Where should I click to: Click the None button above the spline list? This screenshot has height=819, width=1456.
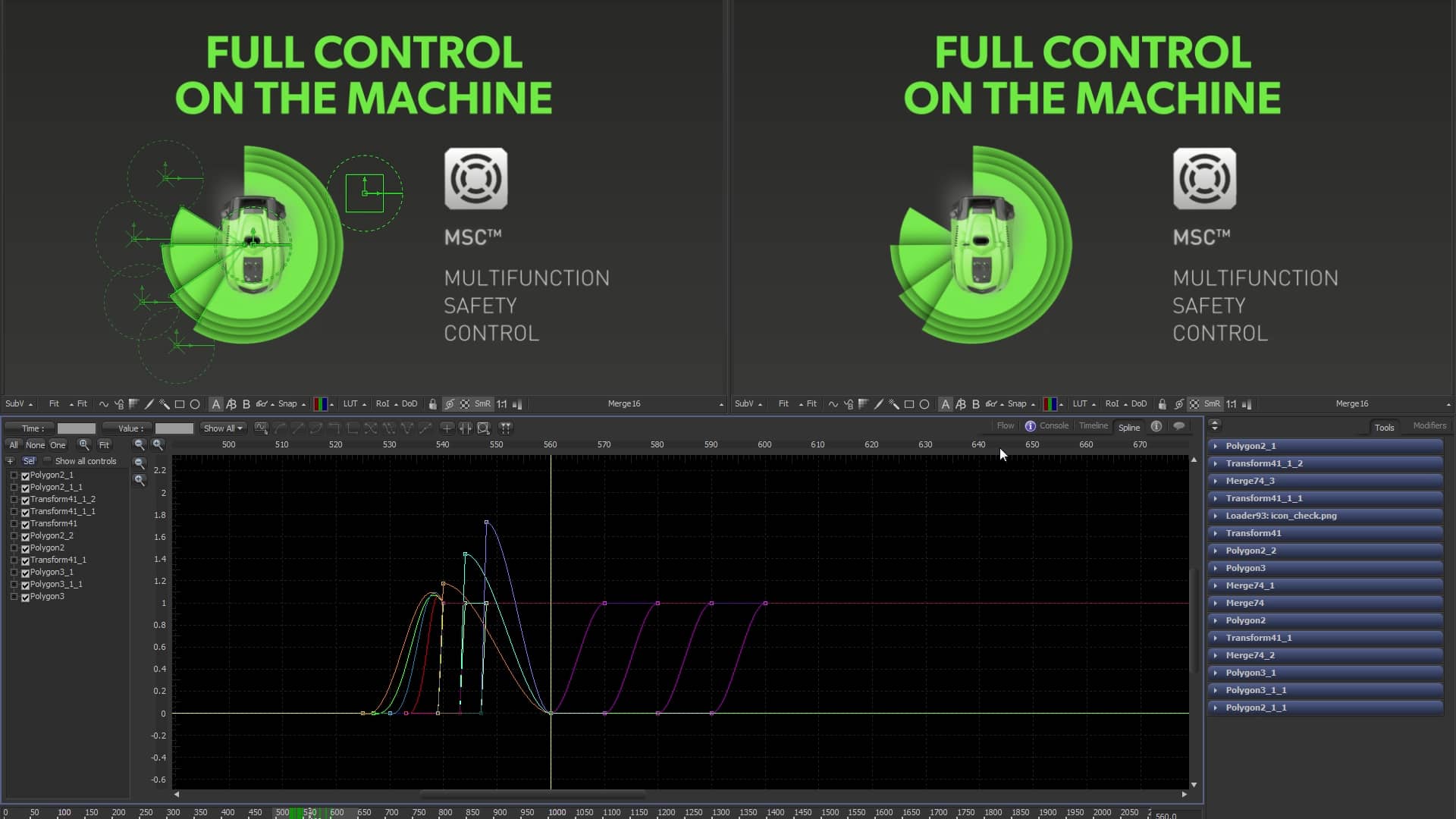[36, 445]
